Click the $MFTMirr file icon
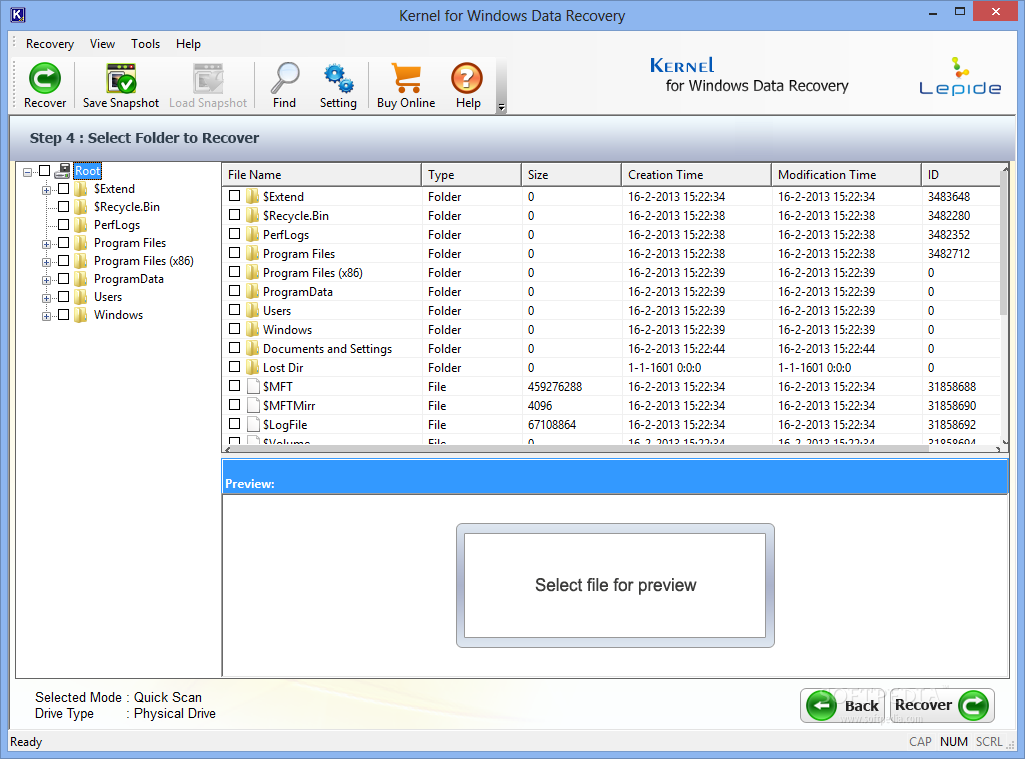This screenshot has height=759, width=1025. click(x=253, y=405)
